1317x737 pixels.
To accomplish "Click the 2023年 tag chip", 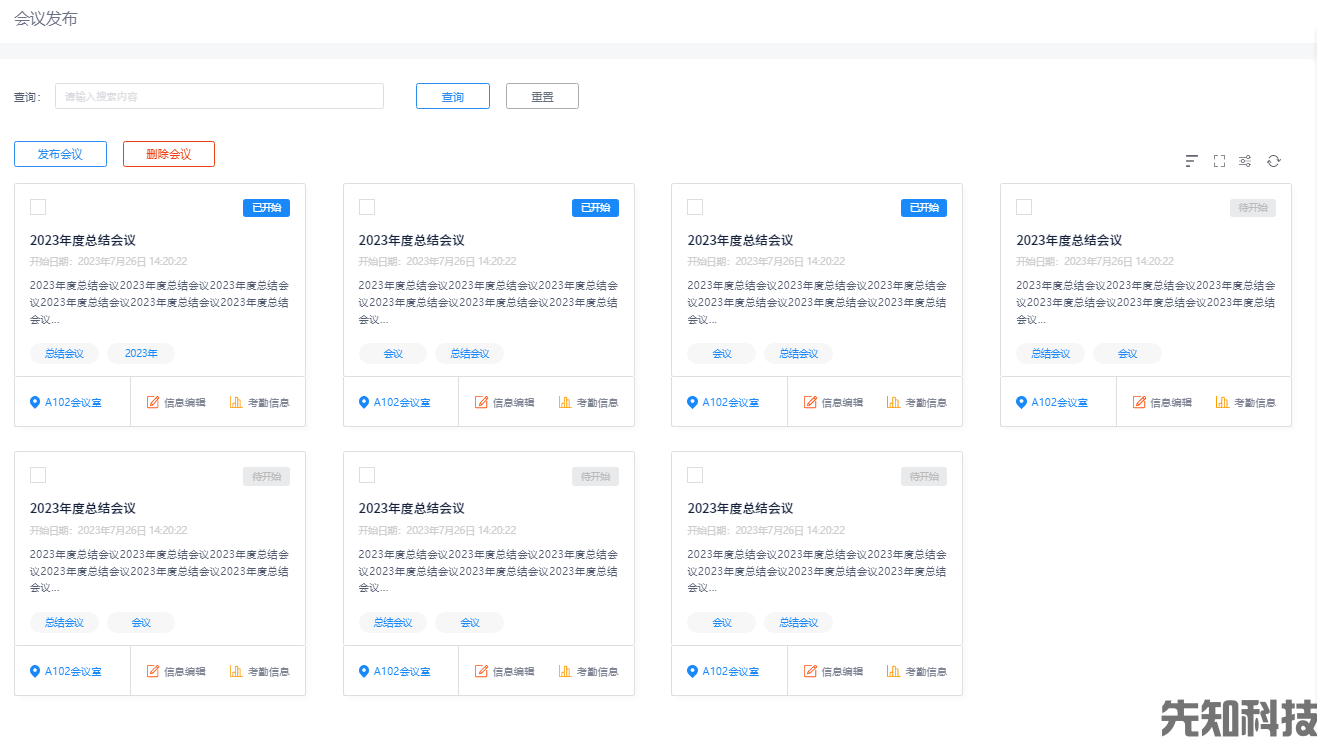I will [x=141, y=353].
